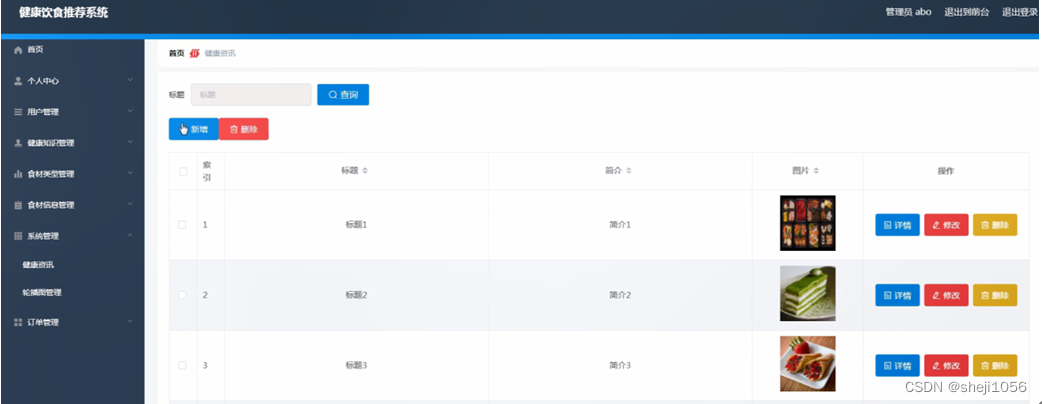The width and height of the screenshot is (1042, 404).
Task: Click the 健康饮食推荐系统 title
Action: point(64,13)
